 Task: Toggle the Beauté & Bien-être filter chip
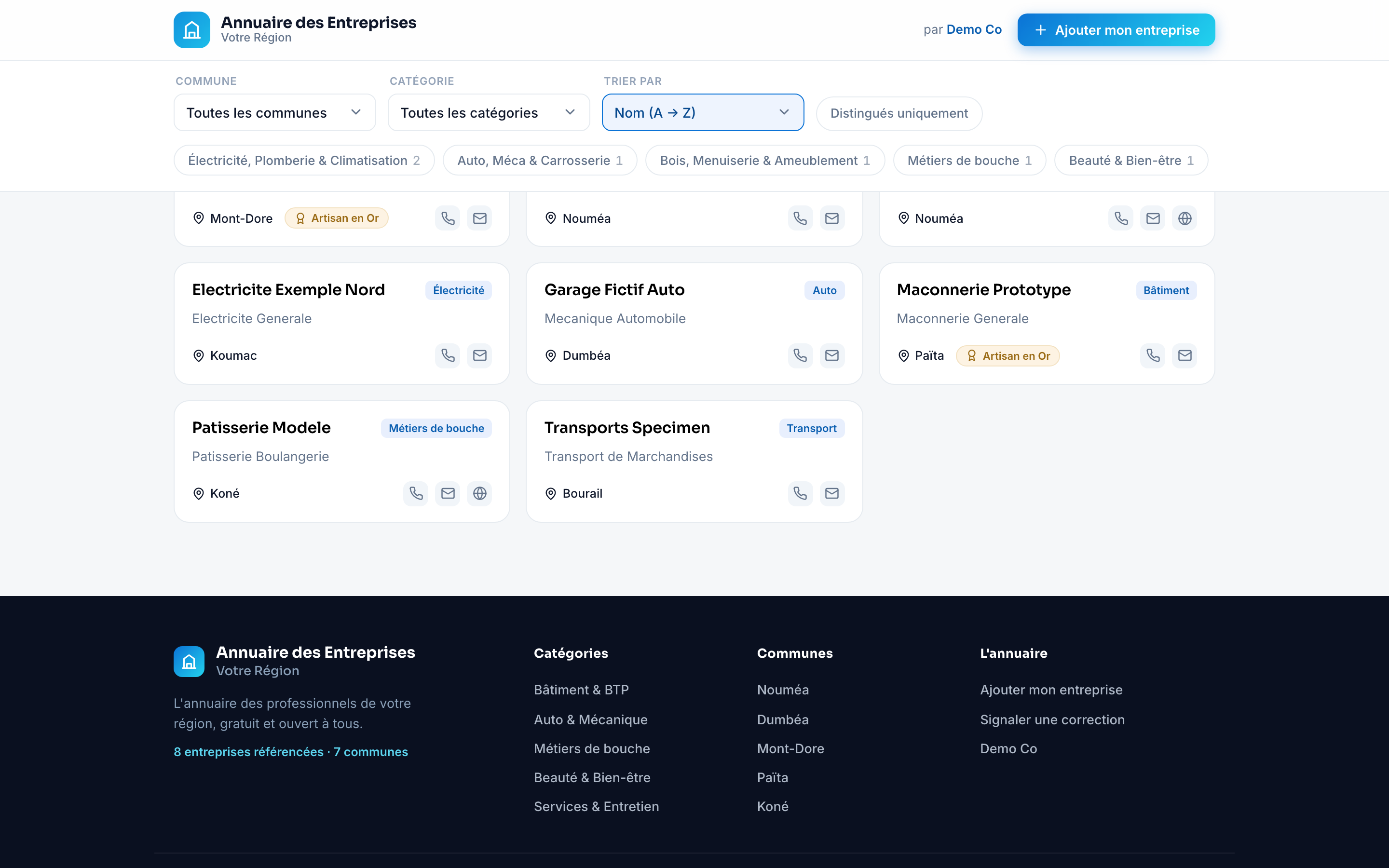pos(1130,160)
